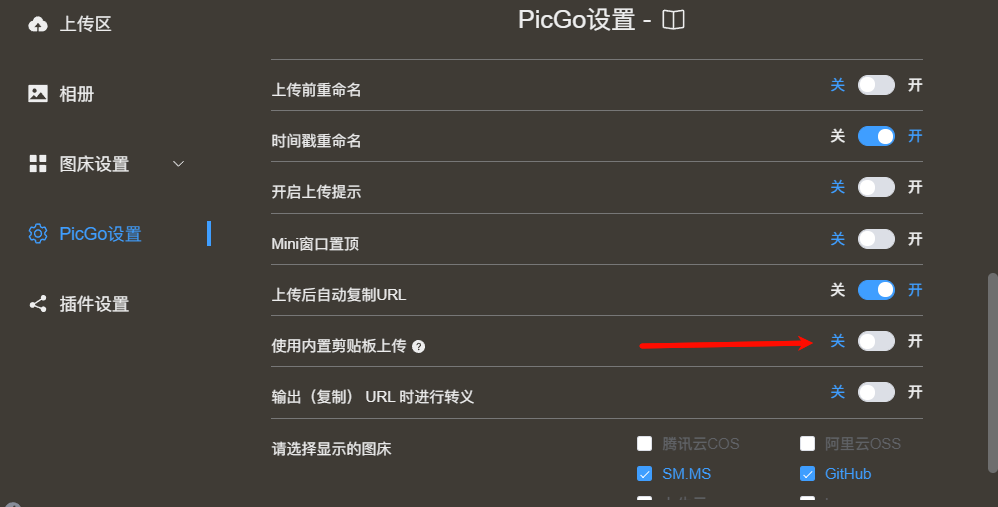Click the image host settings grid icon
The image size is (998, 507).
pos(38,164)
